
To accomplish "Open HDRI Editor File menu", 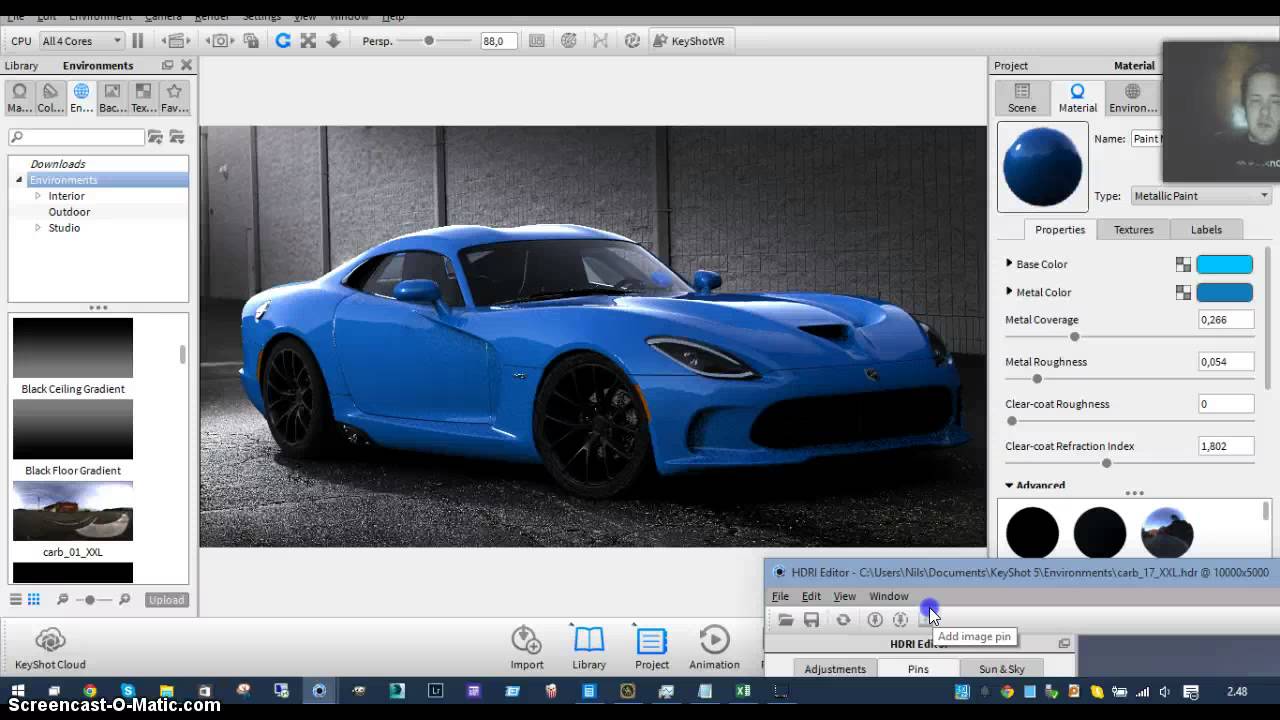I will pyautogui.click(x=780, y=596).
